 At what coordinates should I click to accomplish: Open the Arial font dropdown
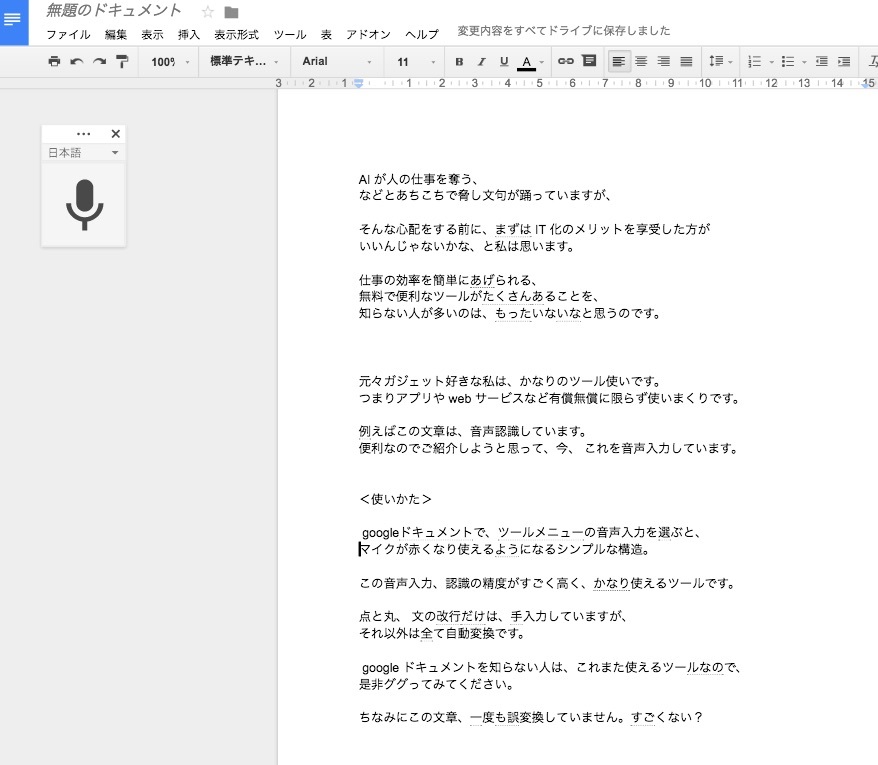(337, 62)
